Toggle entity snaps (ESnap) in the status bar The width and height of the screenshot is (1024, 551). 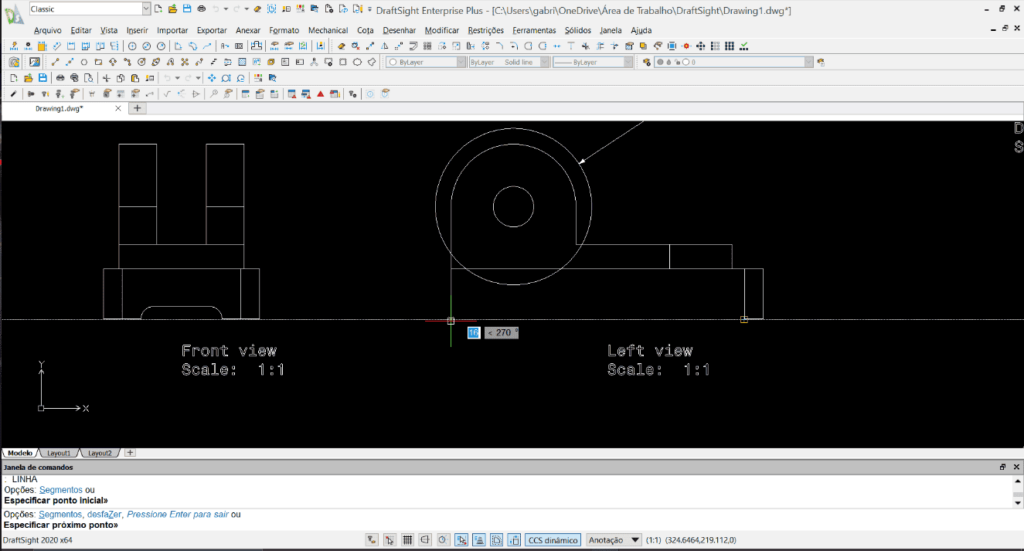[x=461, y=540]
